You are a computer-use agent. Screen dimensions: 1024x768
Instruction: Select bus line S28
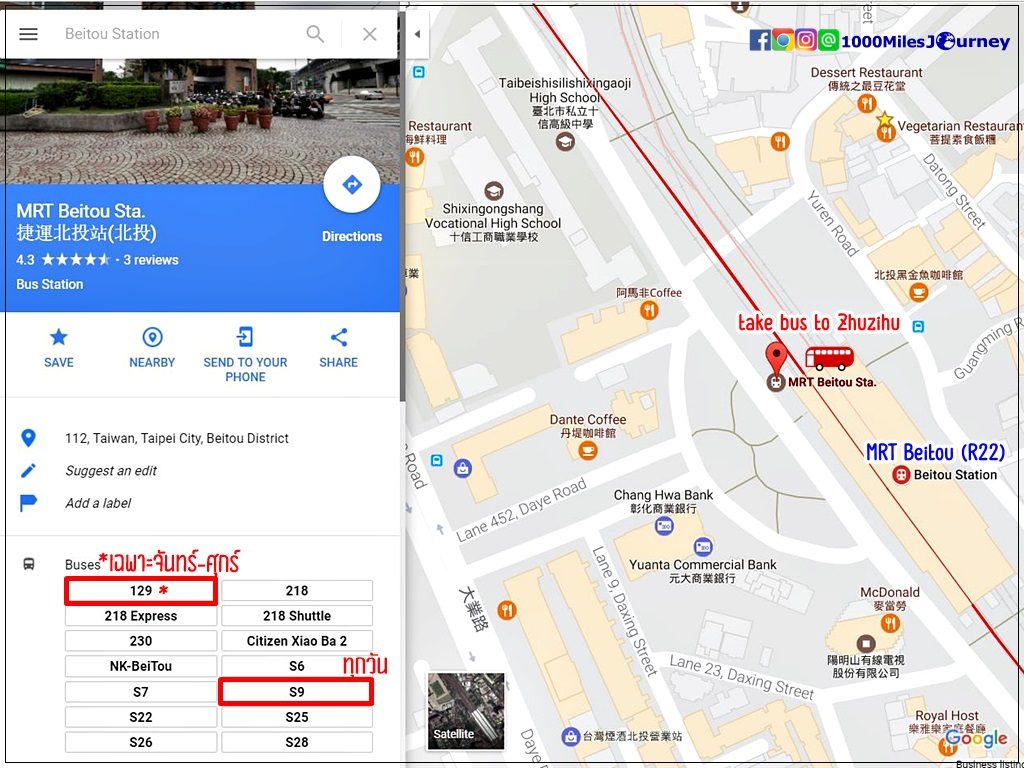pos(296,742)
